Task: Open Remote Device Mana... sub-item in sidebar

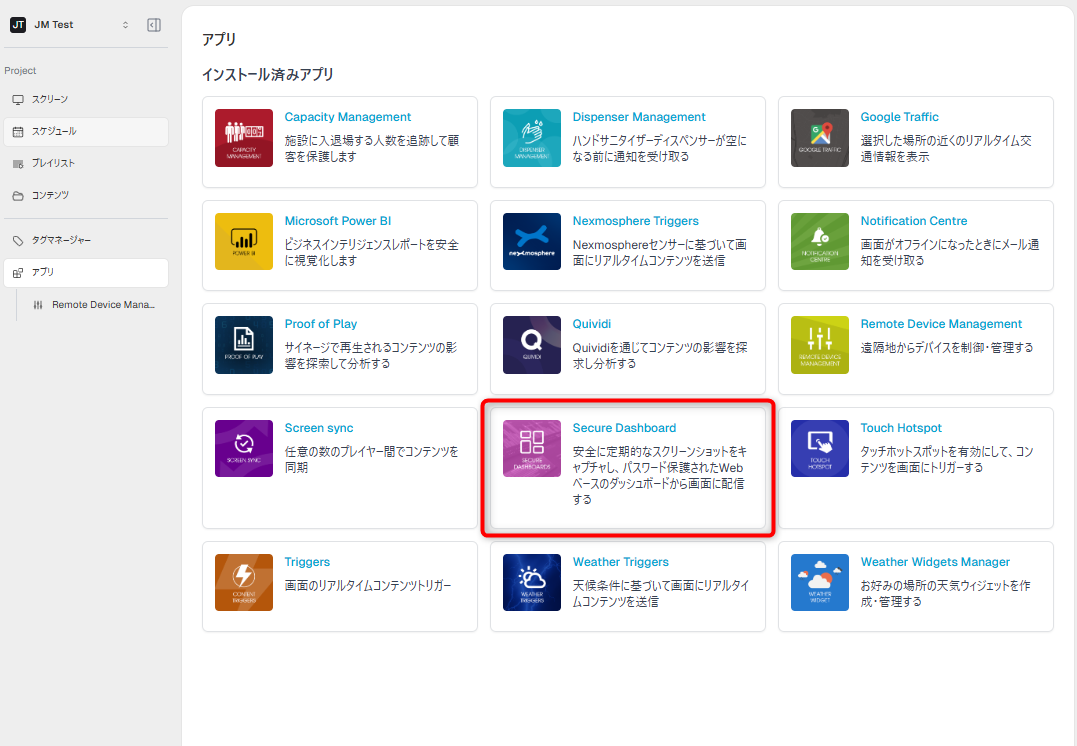Action: point(93,305)
